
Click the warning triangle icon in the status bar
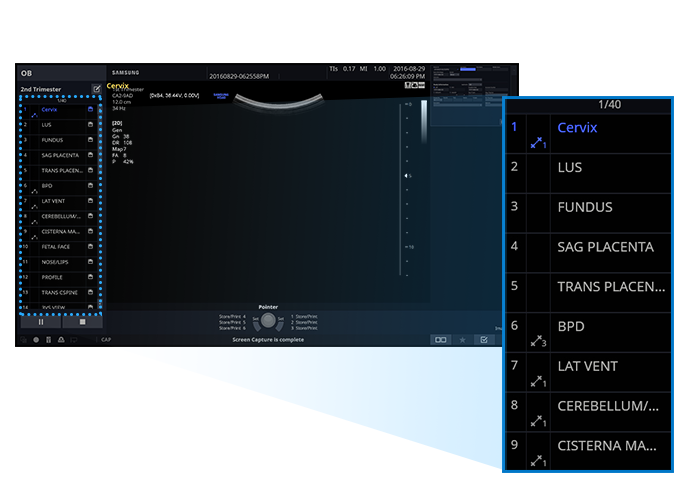click(x=61, y=340)
